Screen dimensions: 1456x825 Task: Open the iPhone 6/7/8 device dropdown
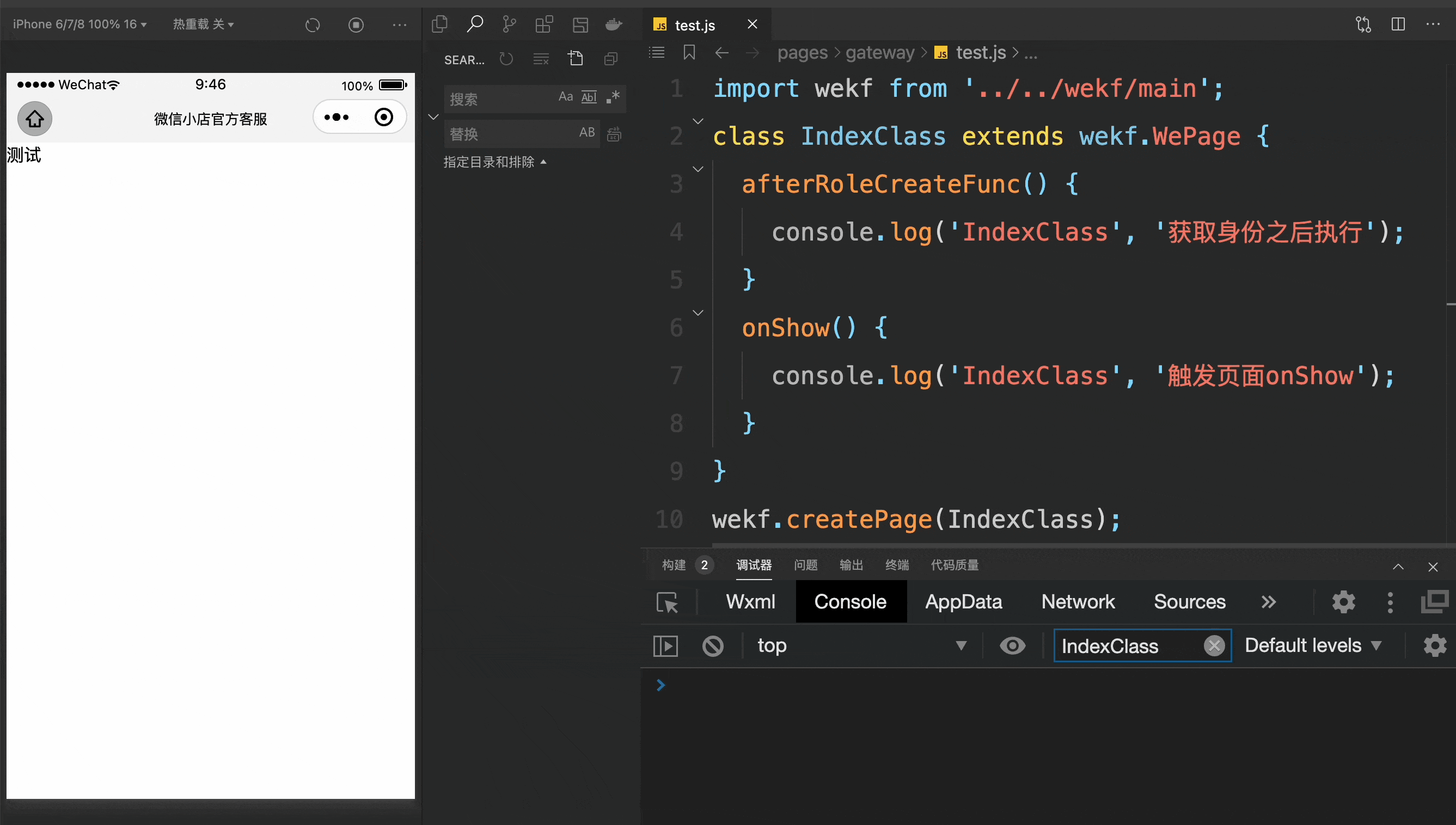pos(80,24)
